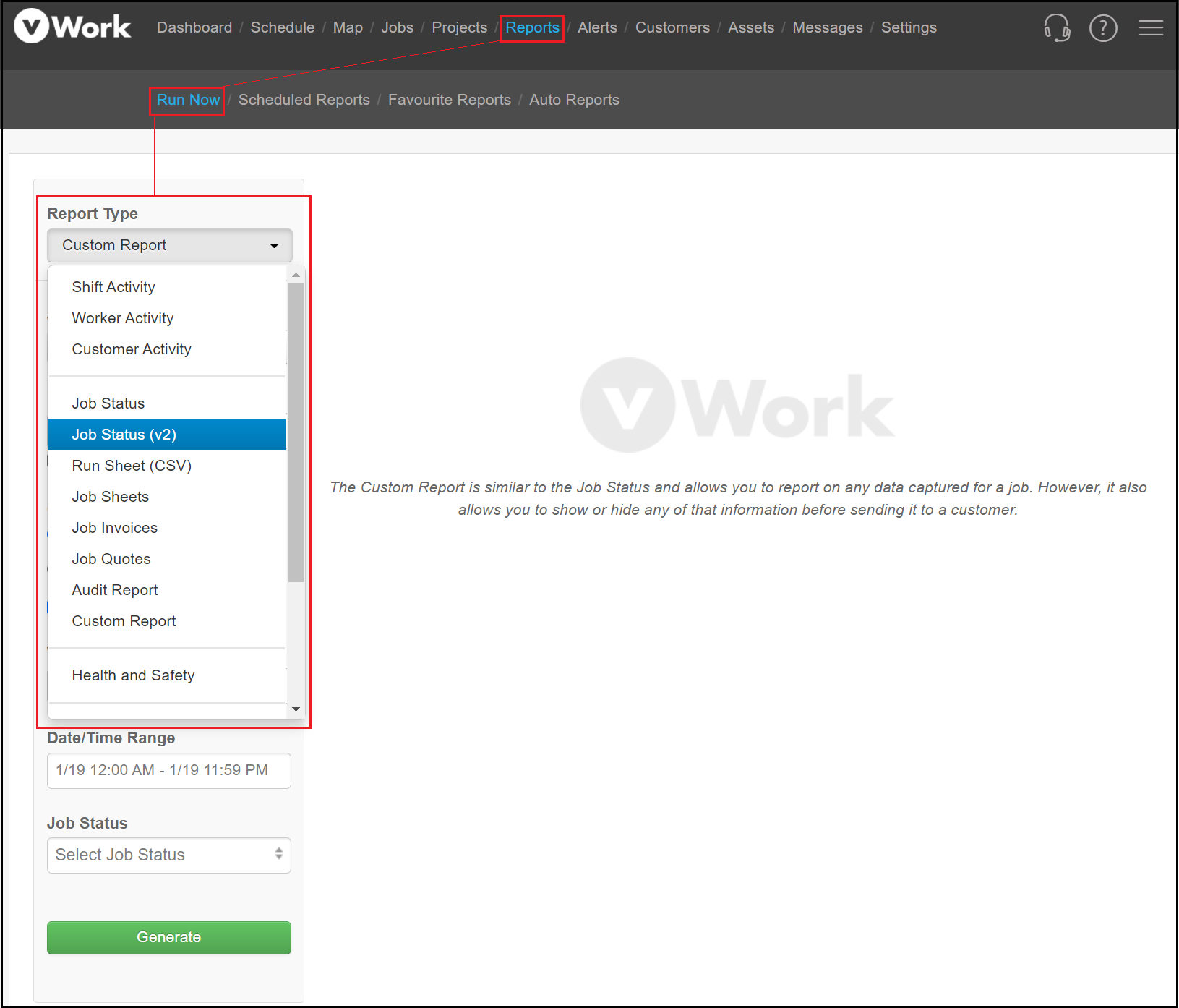The image size is (1179, 1008).
Task: Open the Customers section
Action: (672, 27)
